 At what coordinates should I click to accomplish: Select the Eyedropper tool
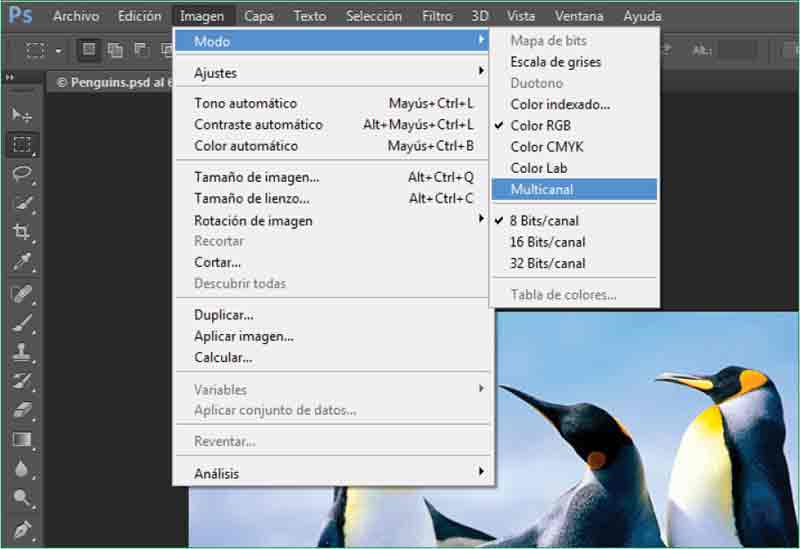click(22, 262)
